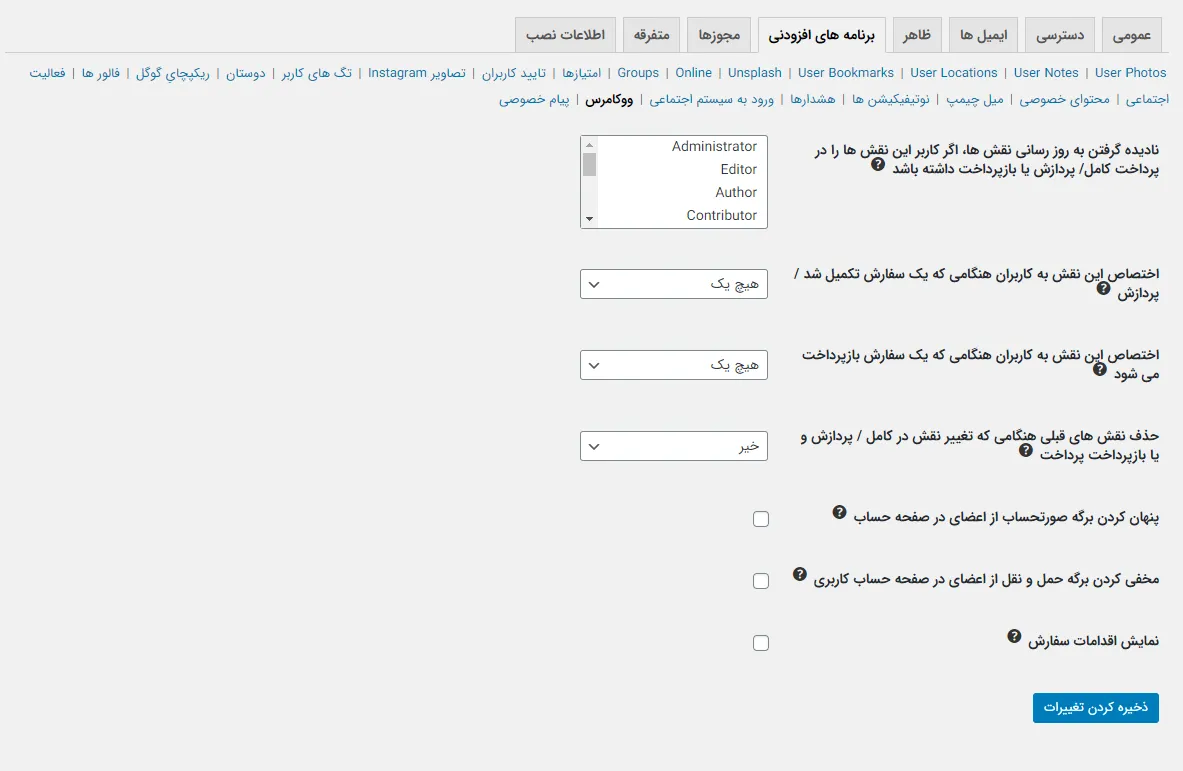Viewport: 1183px width, 771px height.
Task: Open role dropdown for refunded orders
Action: [x=674, y=365]
